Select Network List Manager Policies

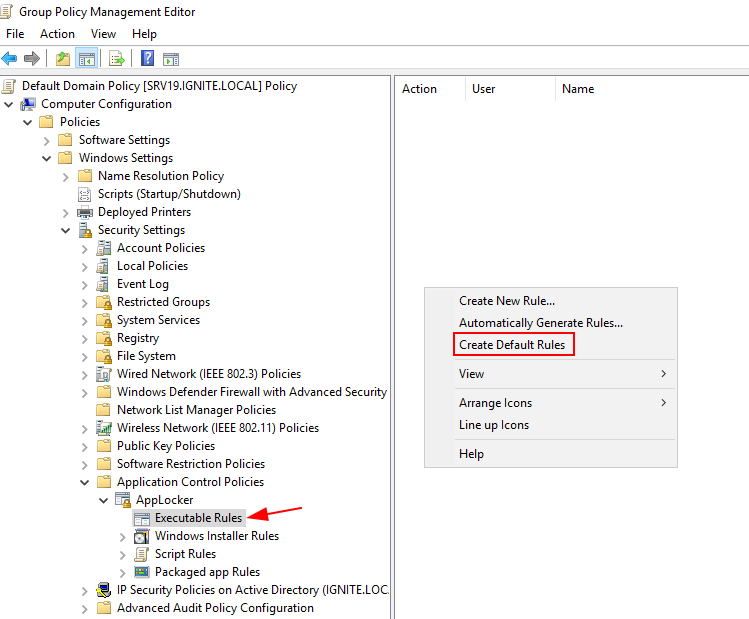(196, 410)
